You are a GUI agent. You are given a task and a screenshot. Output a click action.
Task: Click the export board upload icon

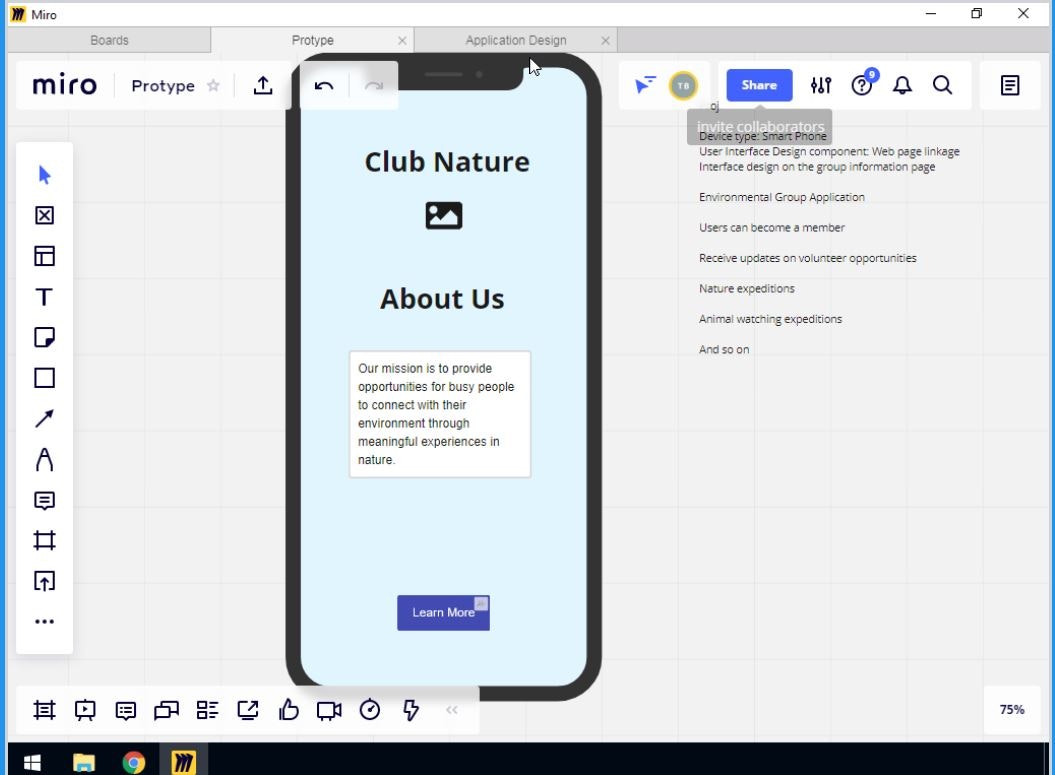click(x=263, y=85)
